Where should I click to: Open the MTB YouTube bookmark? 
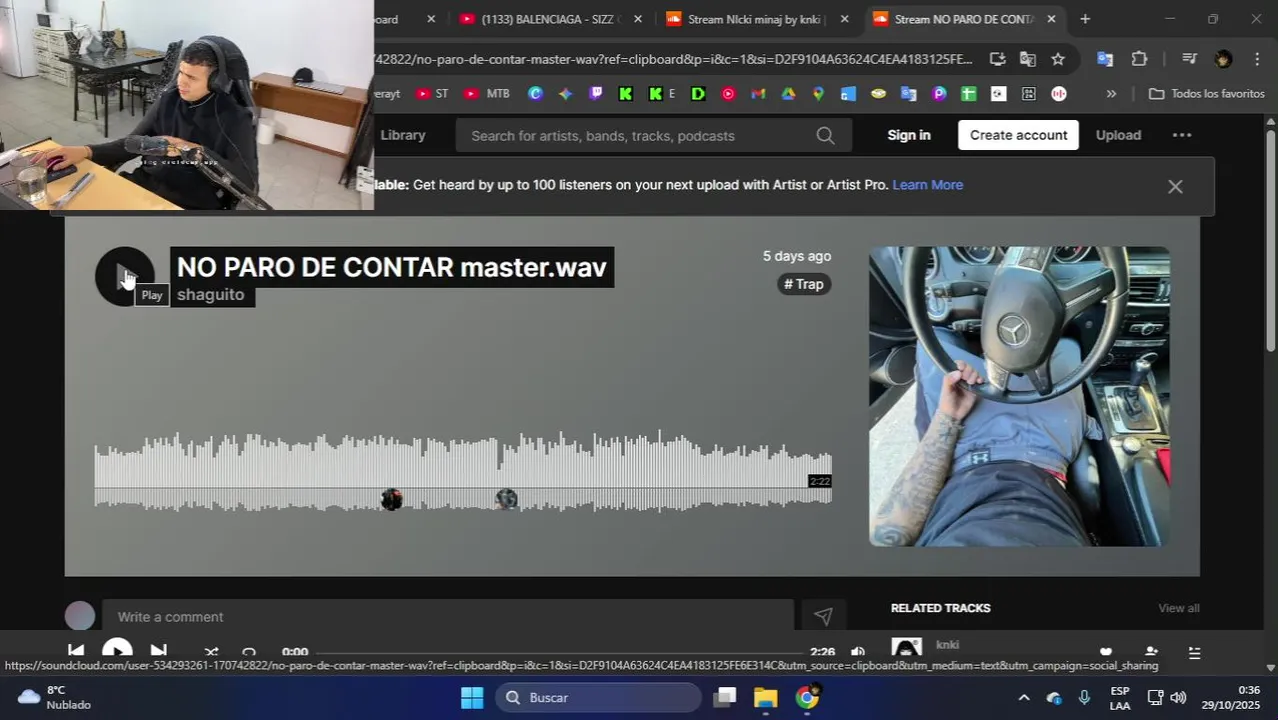point(487,94)
